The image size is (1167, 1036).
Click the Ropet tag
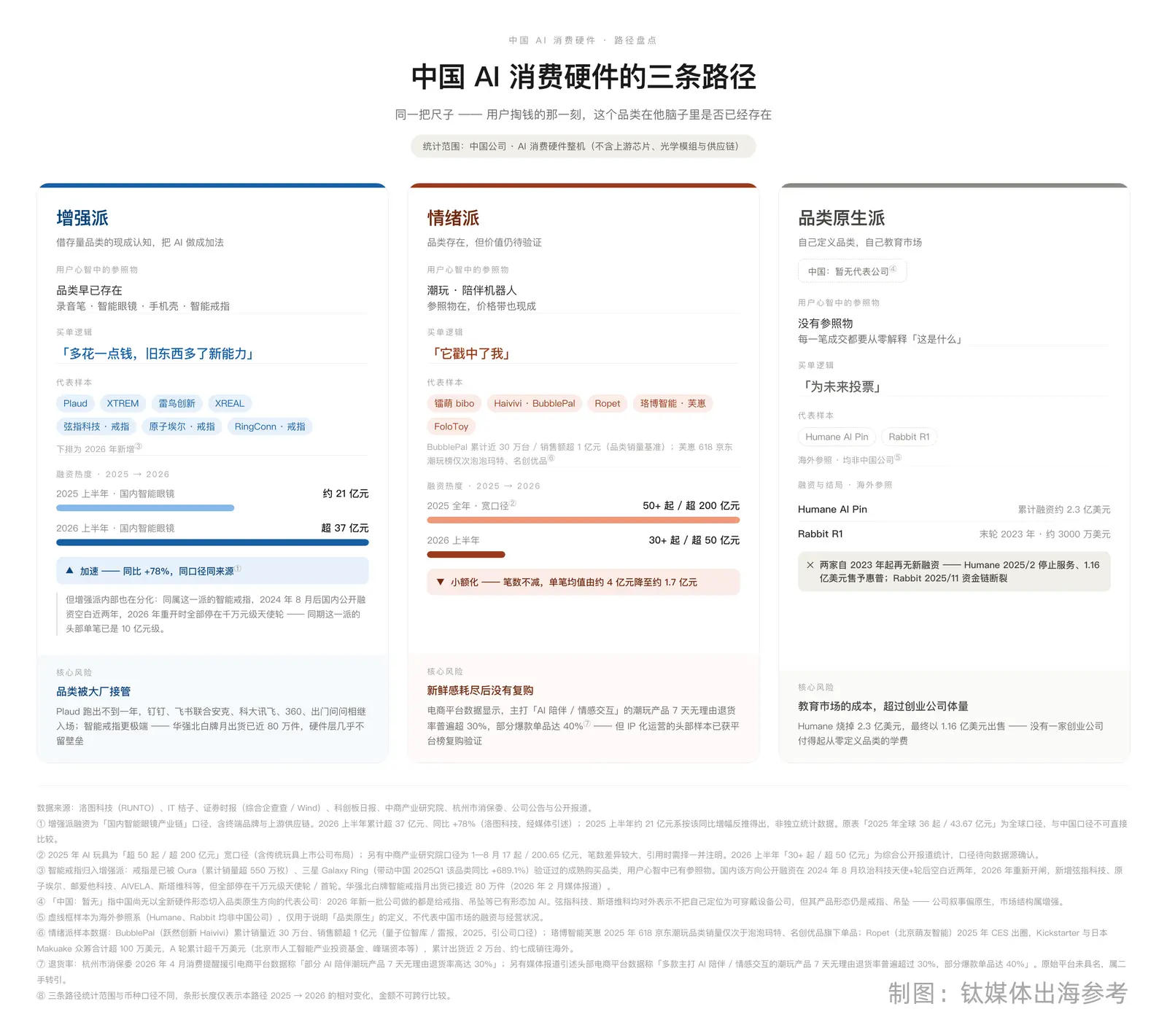pyautogui.click(x=607, y=403)
